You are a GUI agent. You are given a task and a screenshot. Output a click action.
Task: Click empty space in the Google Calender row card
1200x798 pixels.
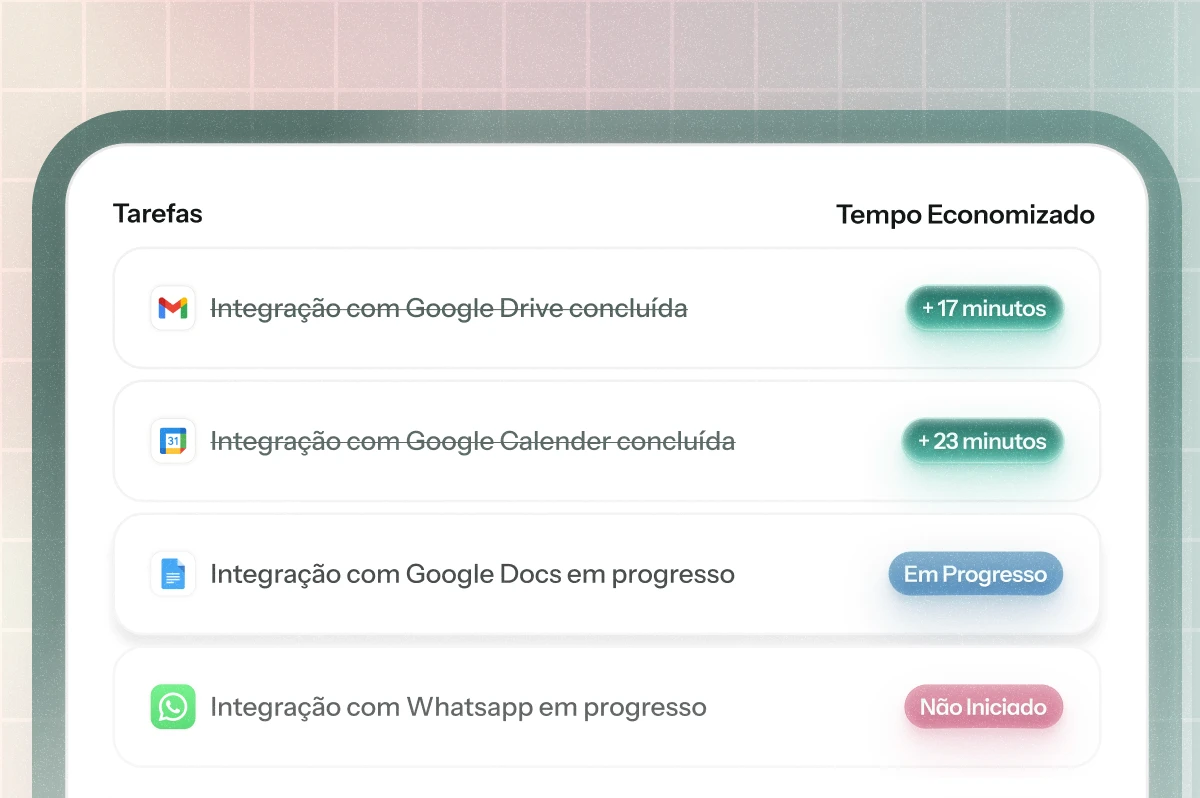[x=818, y=441]
